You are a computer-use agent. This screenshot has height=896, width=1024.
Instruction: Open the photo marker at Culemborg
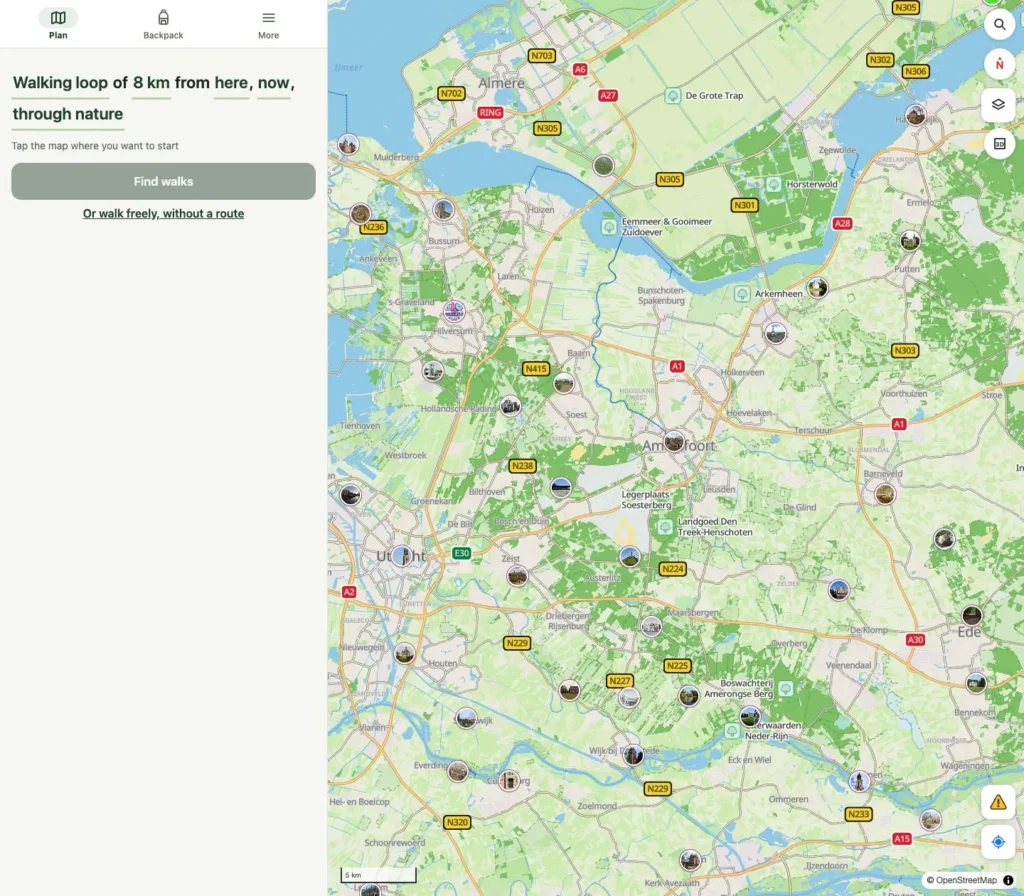point(509,780)
